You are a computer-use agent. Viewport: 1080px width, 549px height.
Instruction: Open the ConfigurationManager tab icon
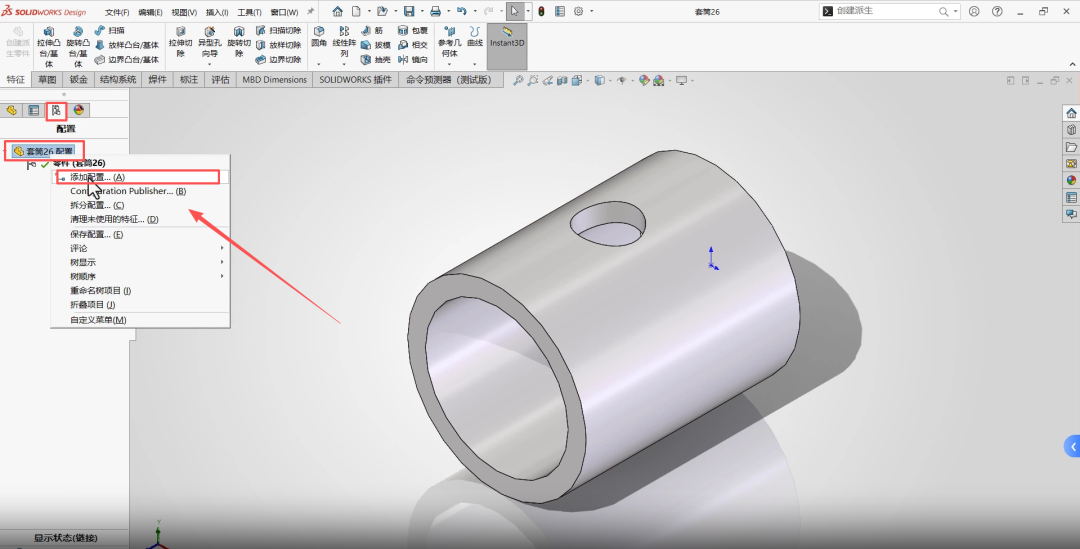[x=56, y=110]
